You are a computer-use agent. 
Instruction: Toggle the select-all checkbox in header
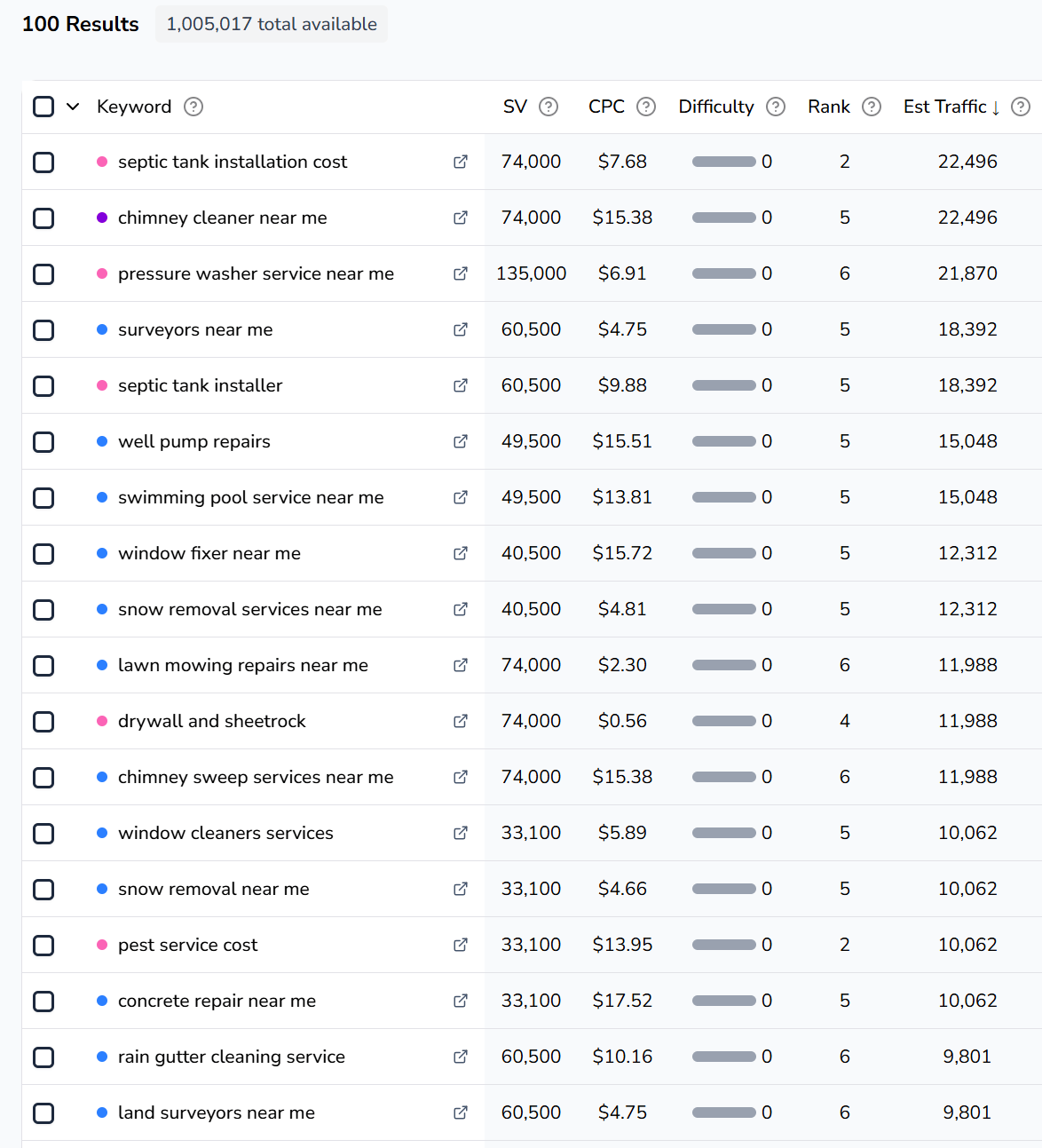tap(43, 107)
